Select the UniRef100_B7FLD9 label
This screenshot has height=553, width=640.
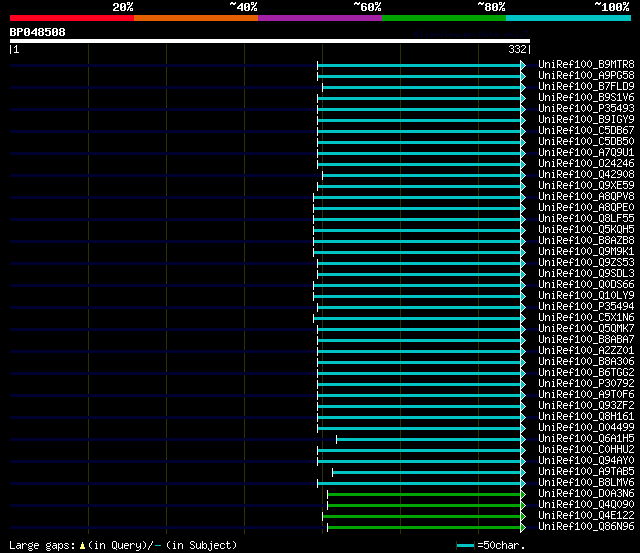click(586, 87)
